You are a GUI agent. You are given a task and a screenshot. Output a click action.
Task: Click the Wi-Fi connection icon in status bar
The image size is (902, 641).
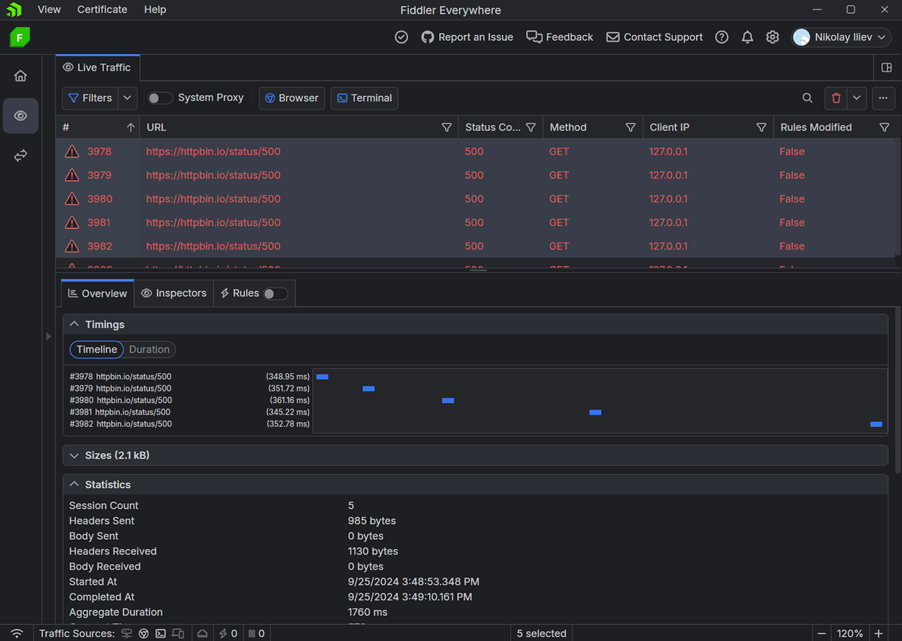17,634
